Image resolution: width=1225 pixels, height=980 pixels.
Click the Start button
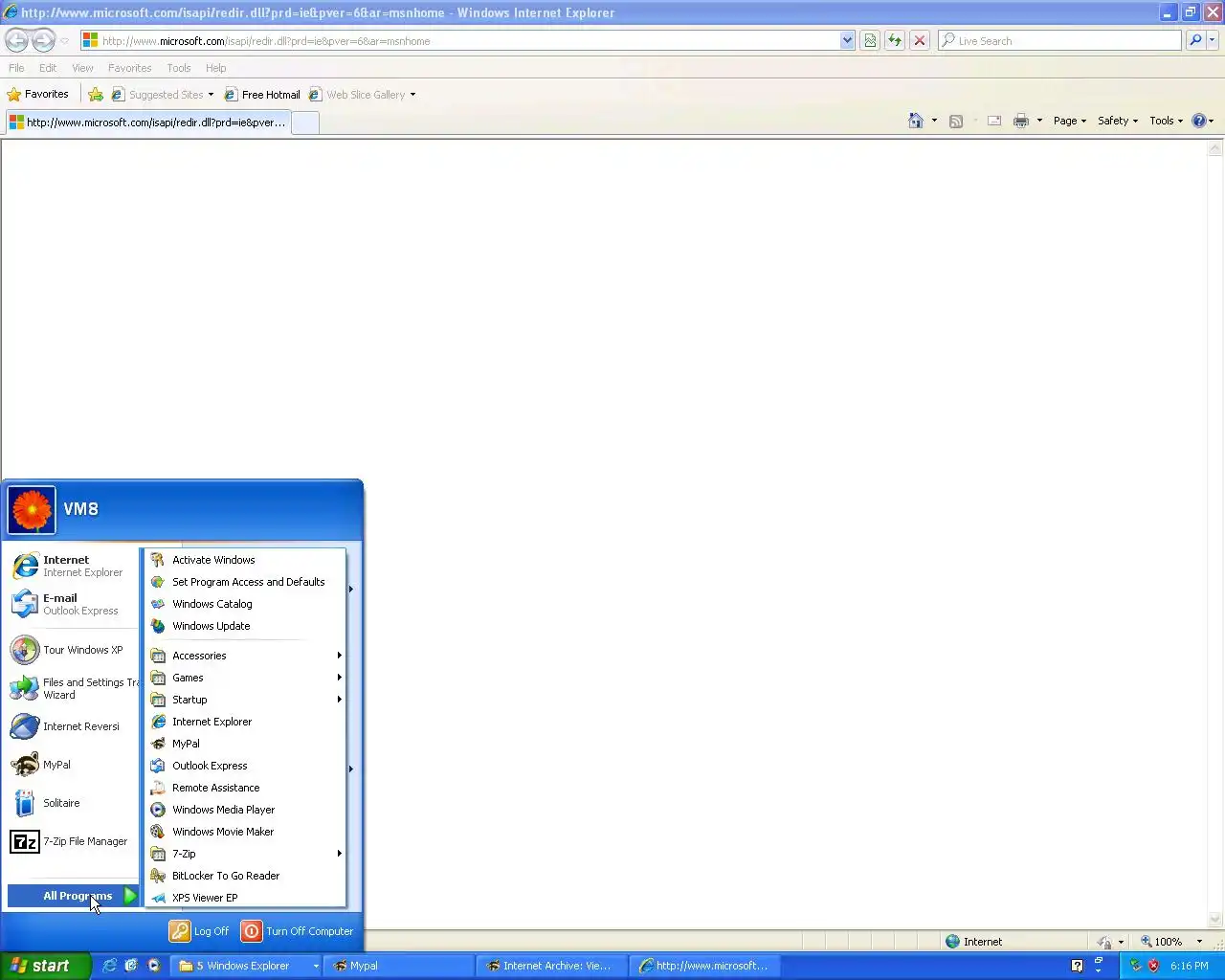click(45, 966)
